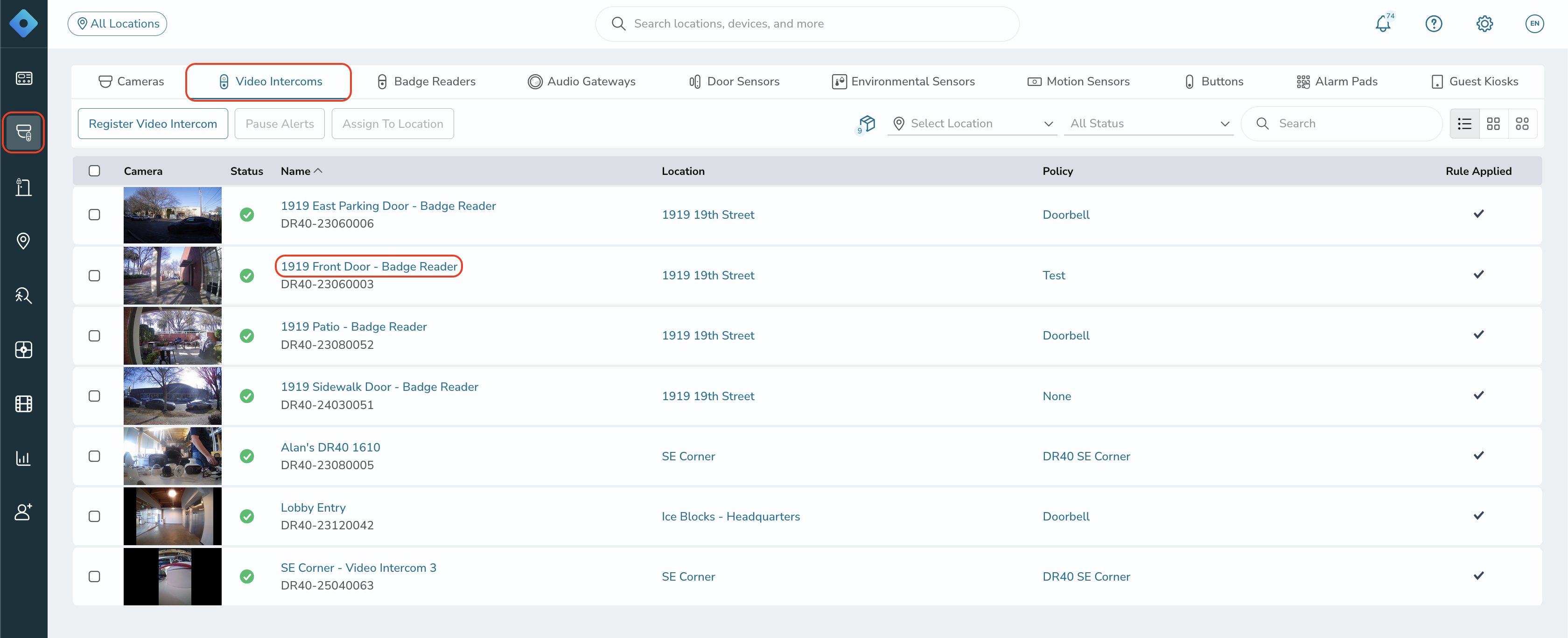
Task: Sort by the Name column arrow
Action: (318, 171)
